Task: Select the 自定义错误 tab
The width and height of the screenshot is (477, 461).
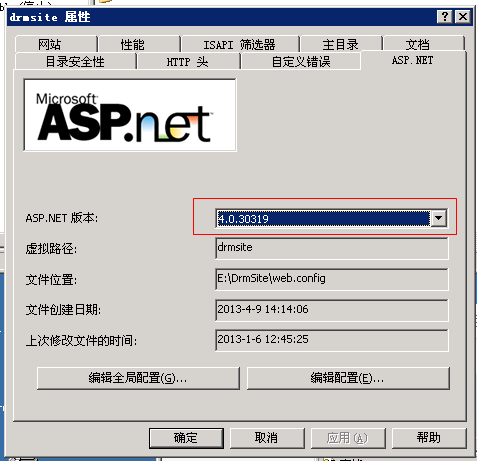Action: click(301, 61)
